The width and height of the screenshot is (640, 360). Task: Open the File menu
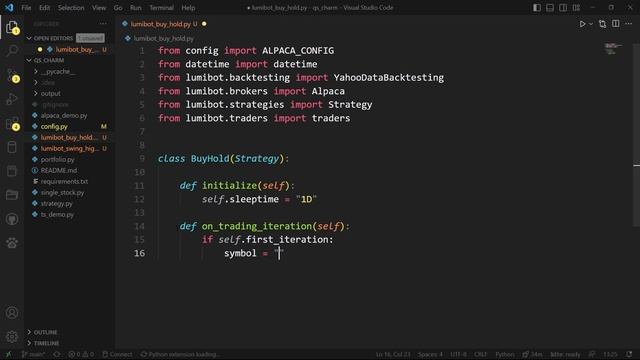click(x=26, y=8)
